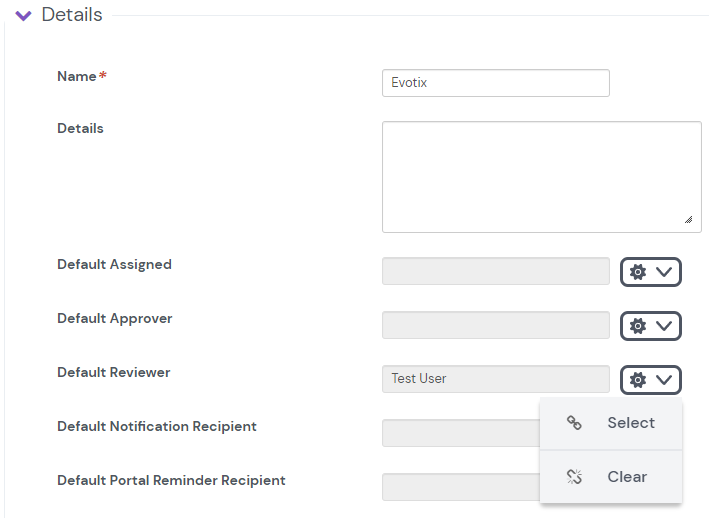Choose Clear from the dropdown menu

[627, 477]
